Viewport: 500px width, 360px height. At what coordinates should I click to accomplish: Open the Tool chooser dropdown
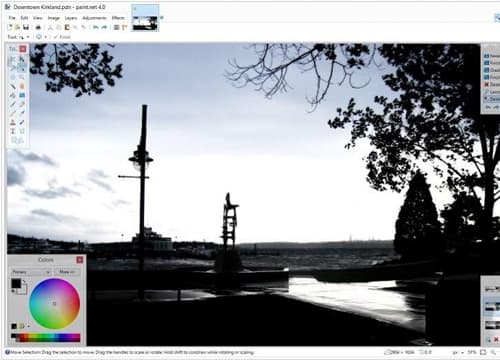(24, 37)
